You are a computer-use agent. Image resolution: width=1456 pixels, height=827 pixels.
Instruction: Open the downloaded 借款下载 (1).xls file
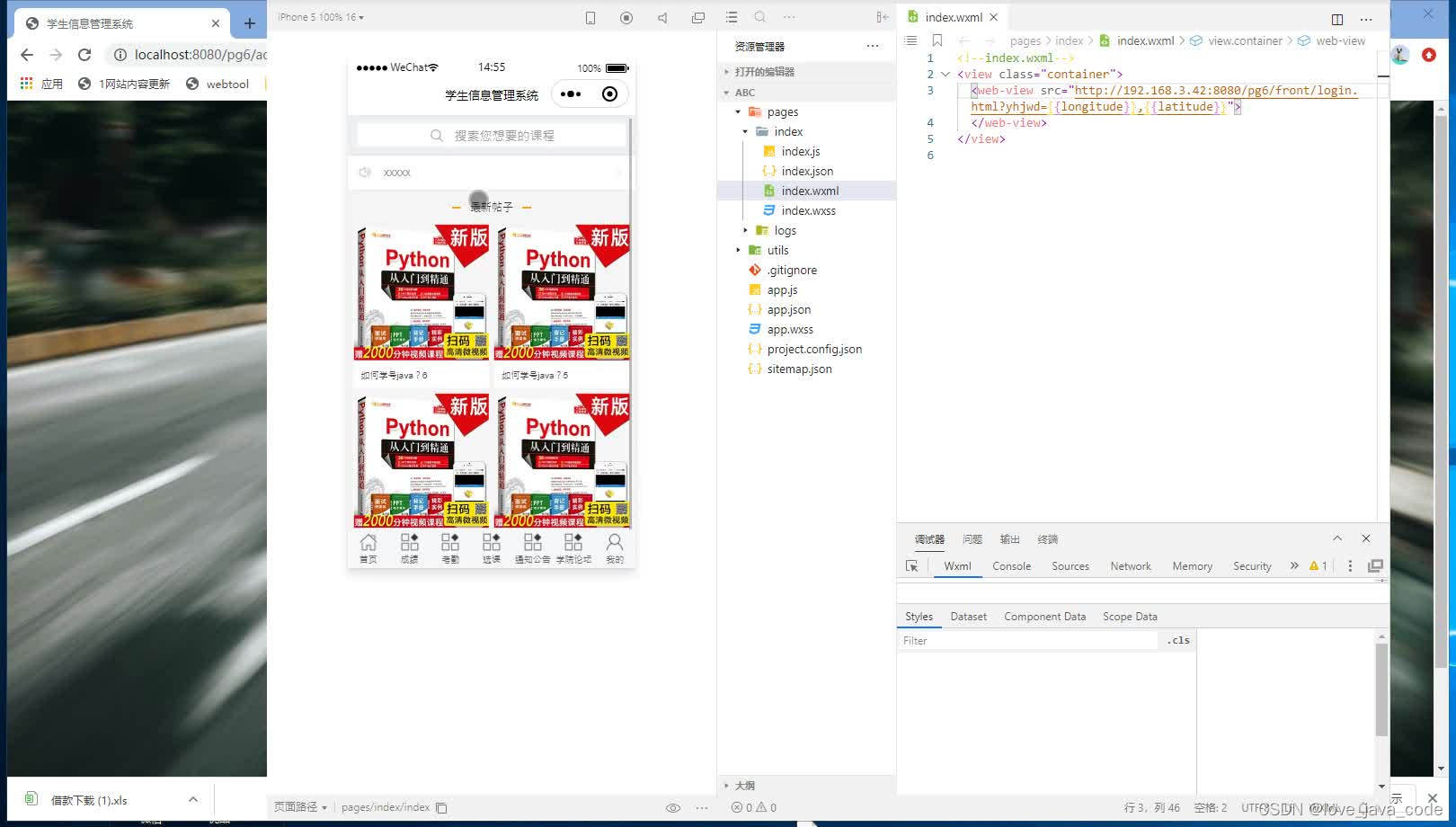(89, 800)
